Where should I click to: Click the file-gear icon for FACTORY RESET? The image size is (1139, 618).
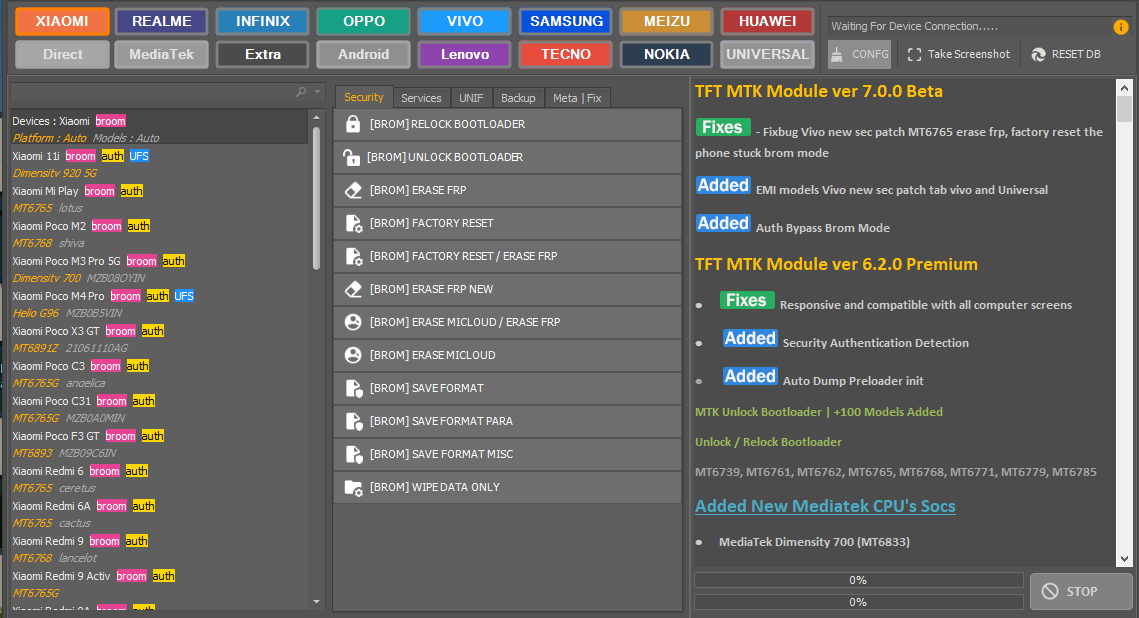pyautogui.click(x=355, y=223)
